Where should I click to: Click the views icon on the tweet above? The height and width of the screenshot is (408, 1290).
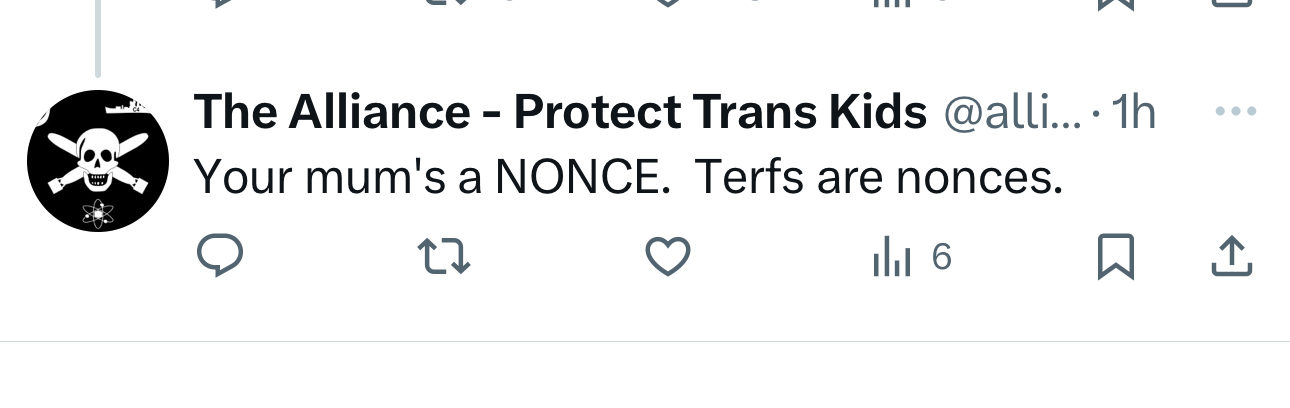891,3
